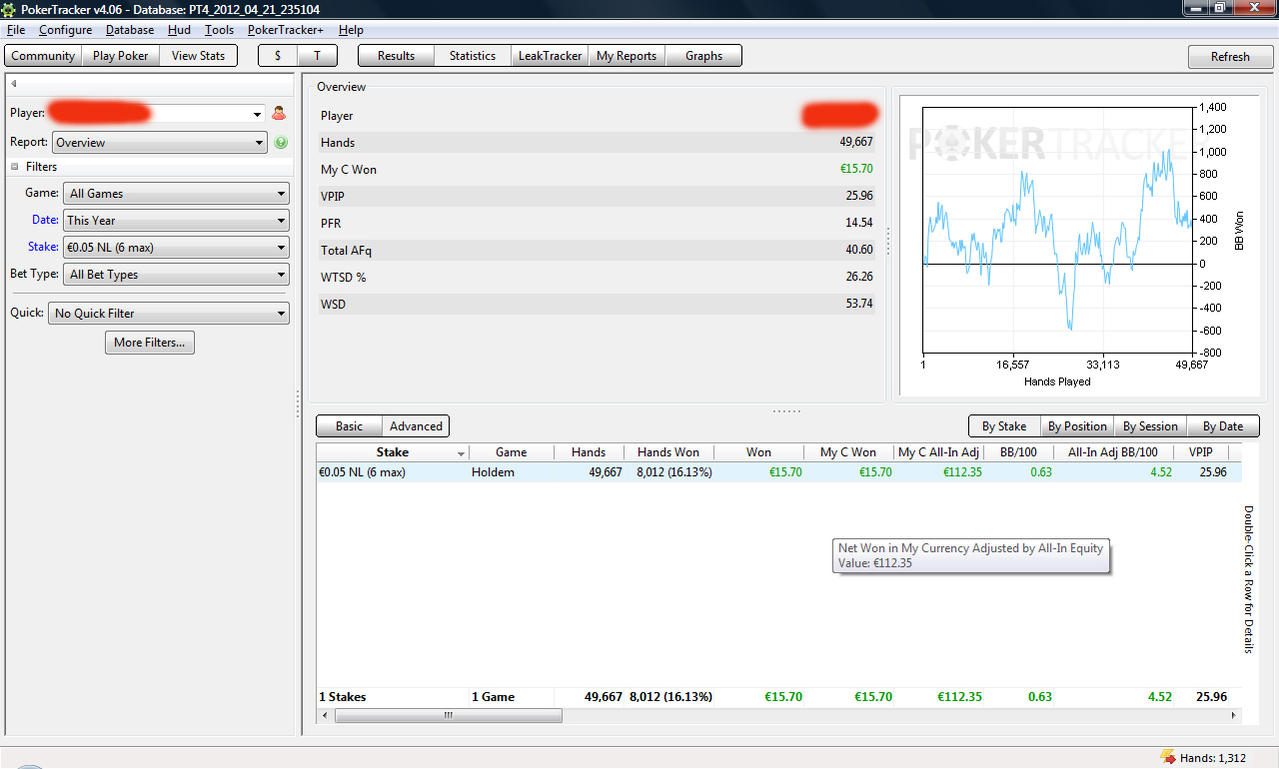Select the View Stats view
1279x769 pixels.
tap(198, 56)
